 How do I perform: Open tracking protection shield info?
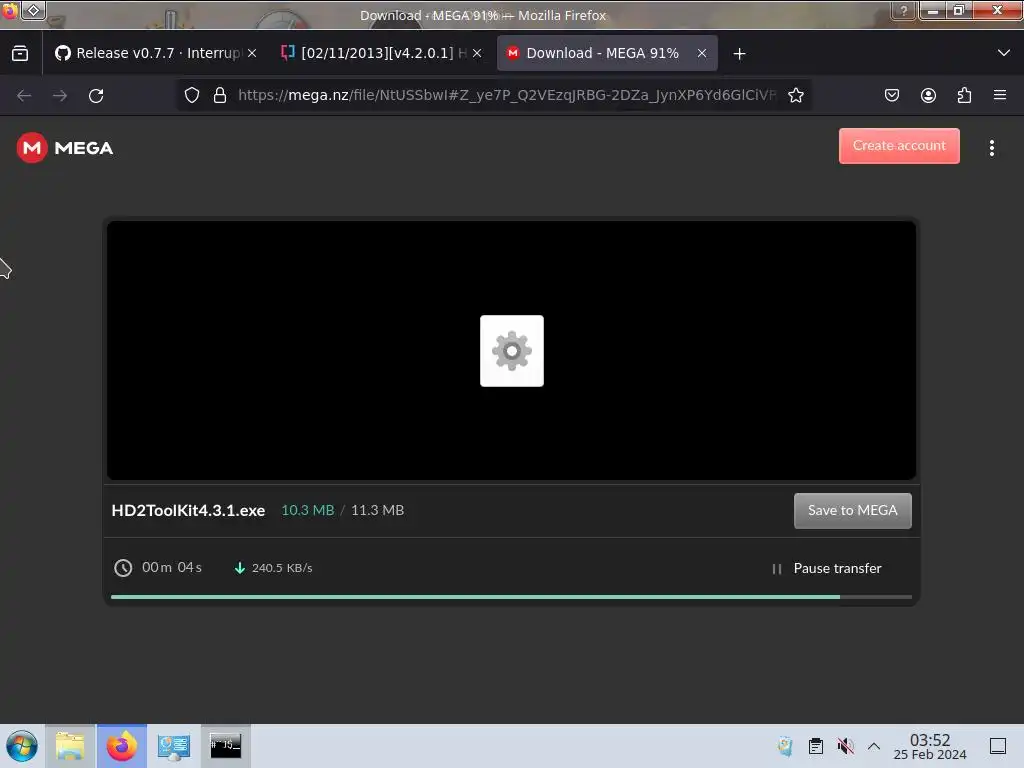(x=192, y=95)
